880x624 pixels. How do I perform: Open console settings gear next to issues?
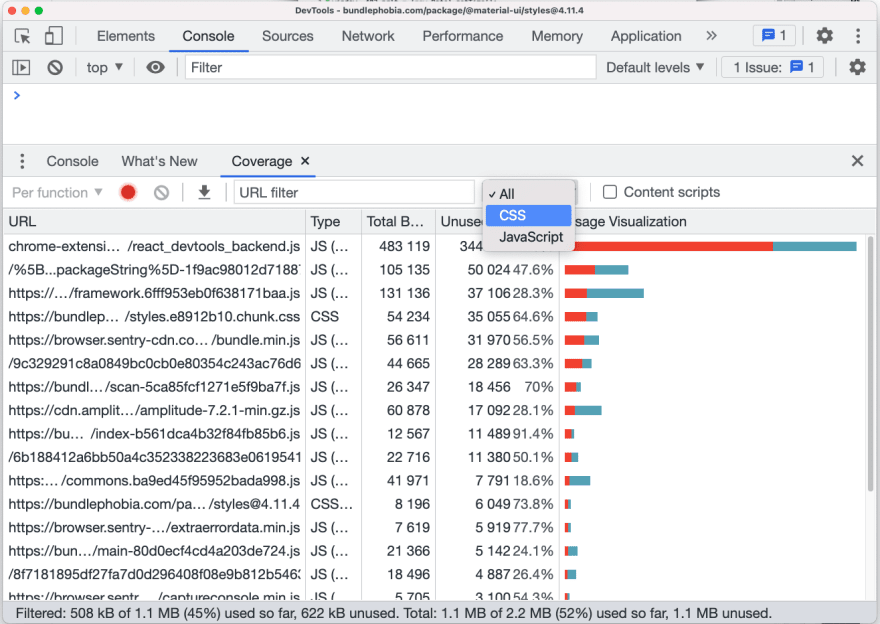click(x=857, y=67)
